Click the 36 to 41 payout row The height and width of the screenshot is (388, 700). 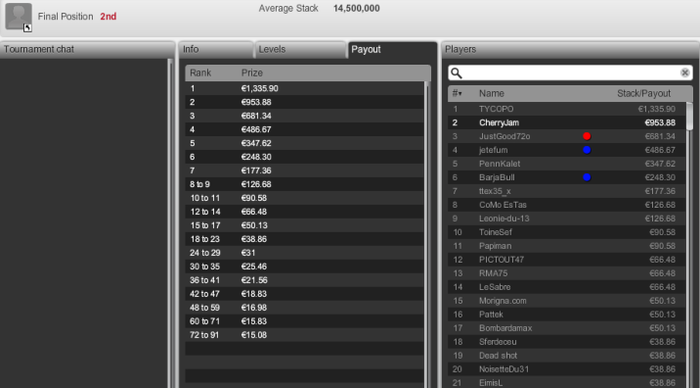pos(304,280)
